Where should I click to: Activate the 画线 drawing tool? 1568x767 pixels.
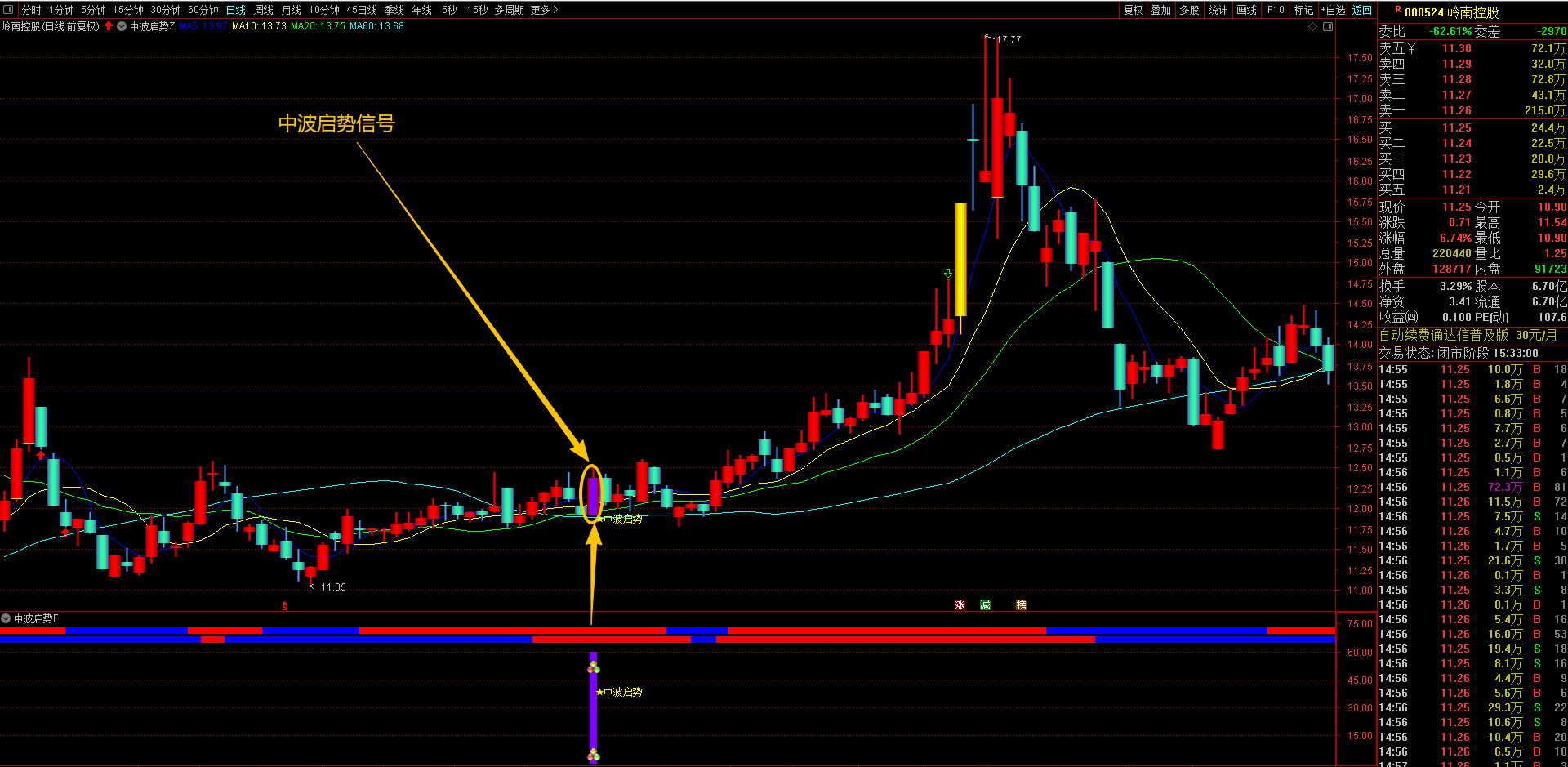[x=1246, y=10]
